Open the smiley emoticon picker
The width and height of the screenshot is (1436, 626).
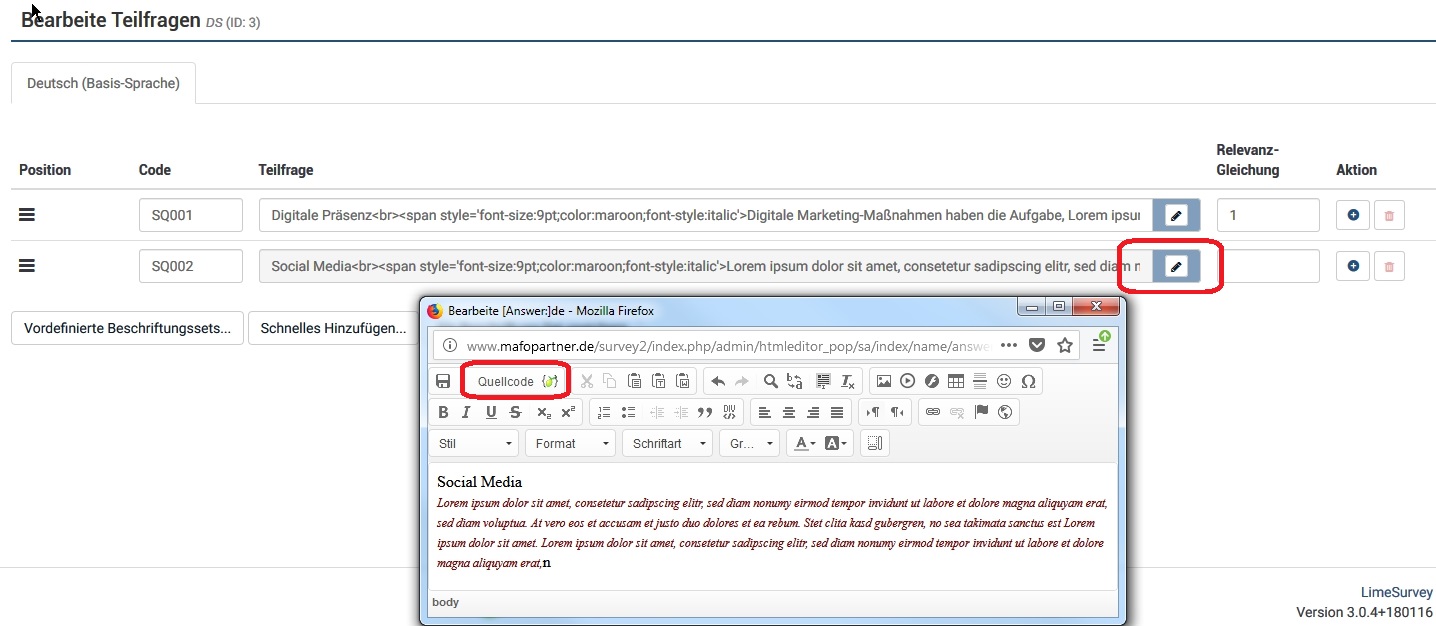coord(1004,381)
